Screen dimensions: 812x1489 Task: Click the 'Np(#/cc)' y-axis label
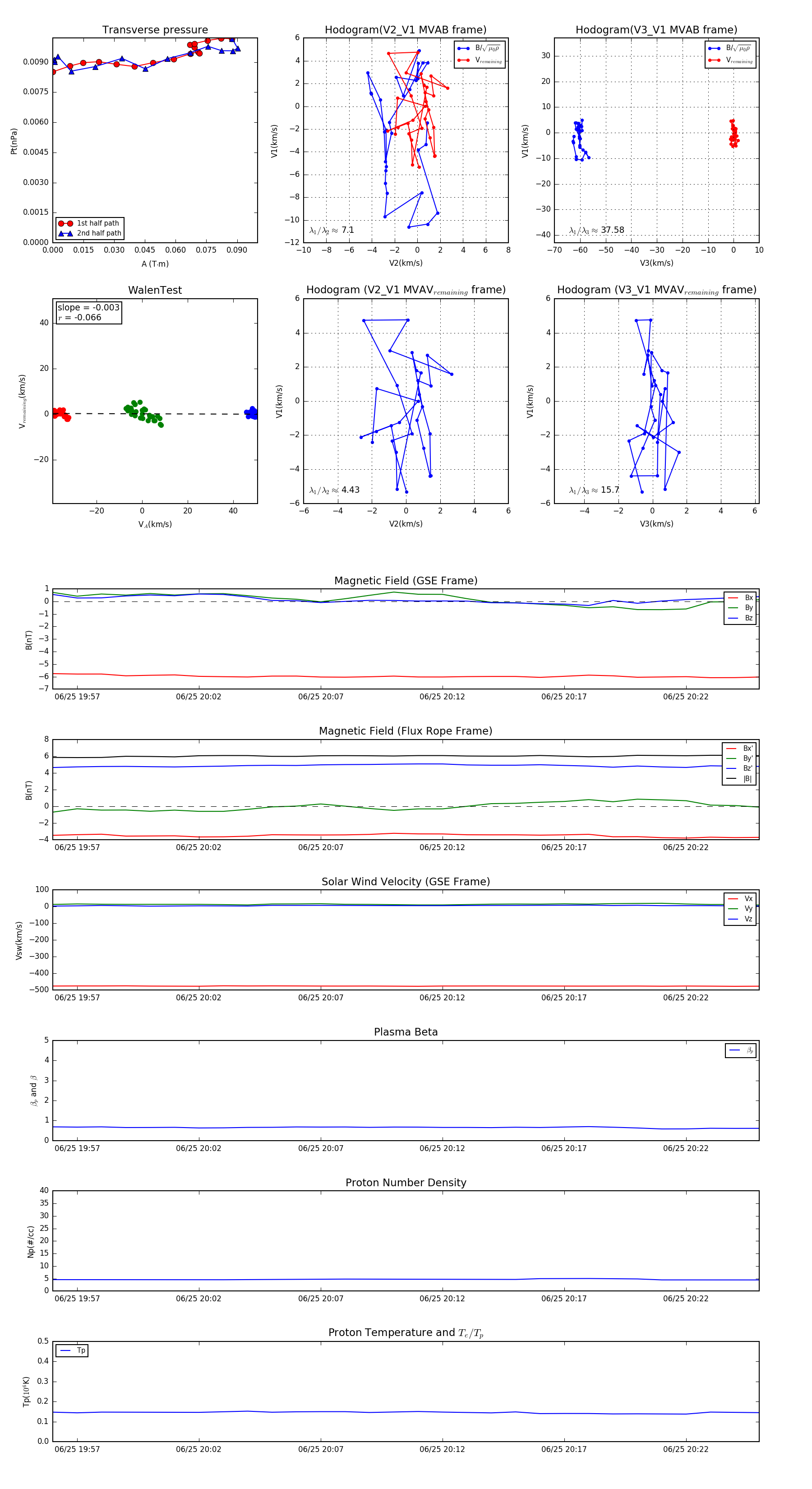click(x=31, y=1242)
